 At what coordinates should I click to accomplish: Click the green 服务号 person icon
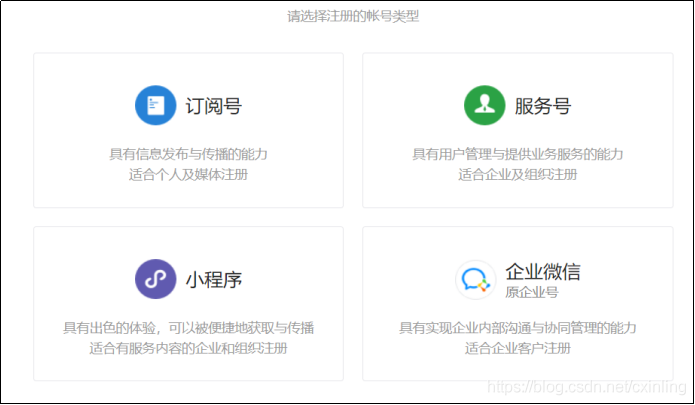[484, 105]
